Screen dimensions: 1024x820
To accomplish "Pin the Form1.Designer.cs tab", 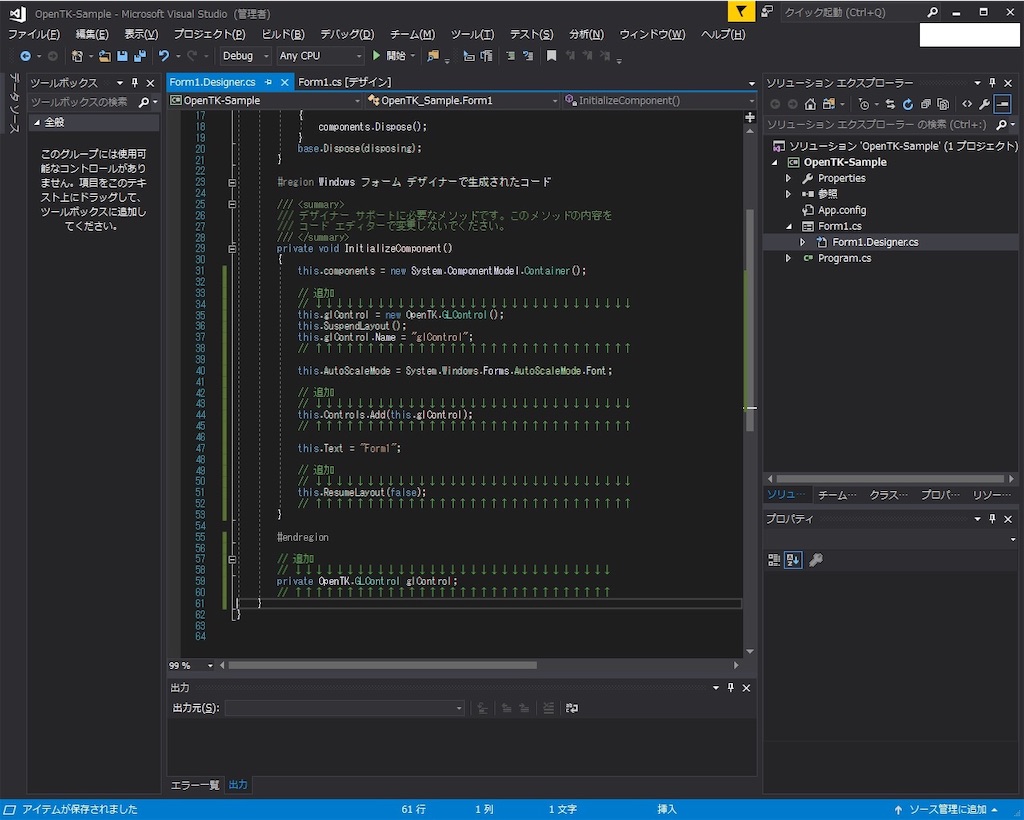I will pos(268,82).
